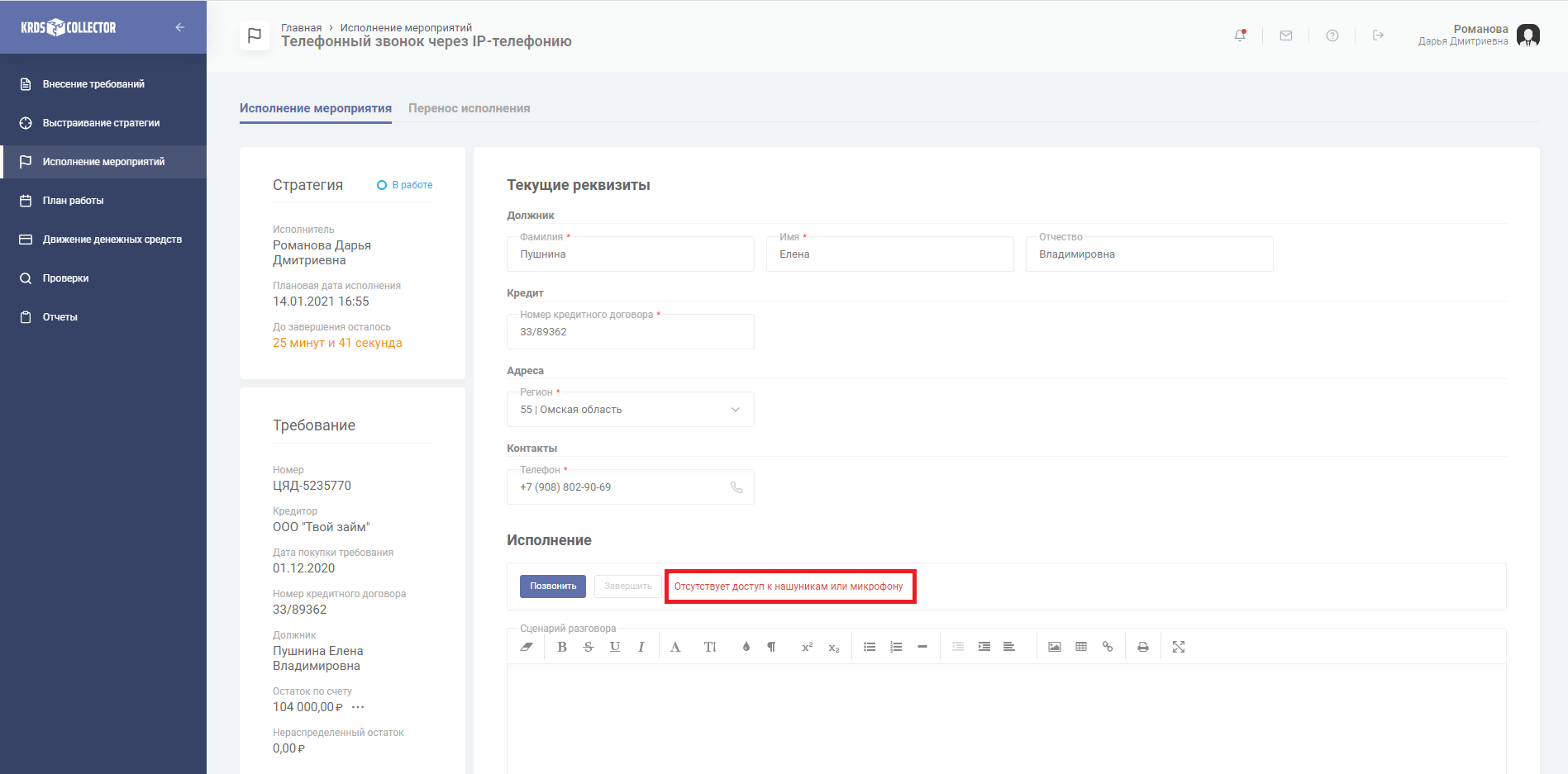Toggle underline formatting in the editor
This screenshot has width=1568, height=774.
(x=614, y=647)
